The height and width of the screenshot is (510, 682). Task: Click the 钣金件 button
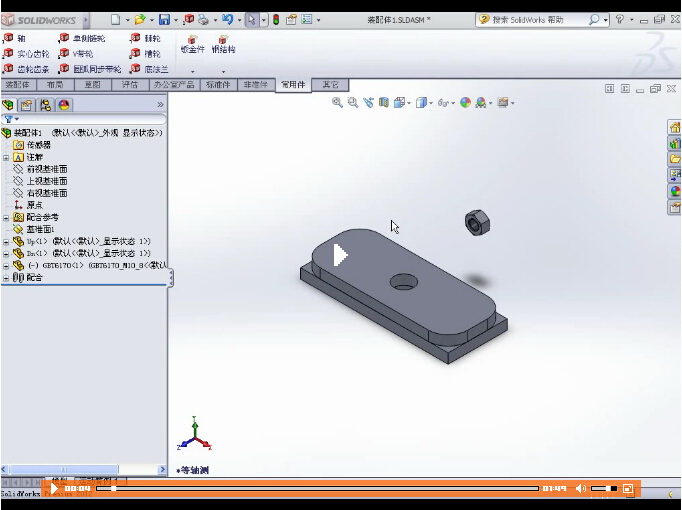pos(192,45)
